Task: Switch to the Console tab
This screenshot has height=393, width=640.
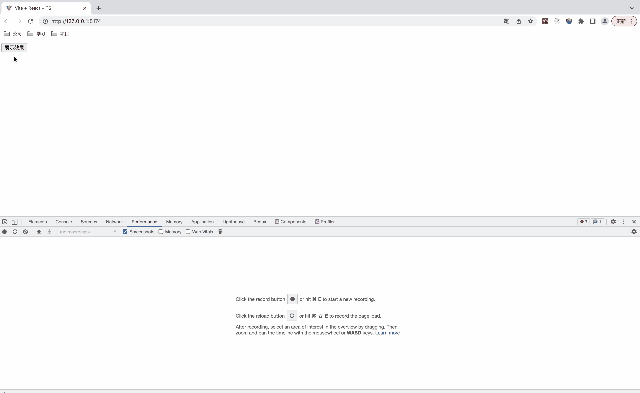Action: (64, 222)
